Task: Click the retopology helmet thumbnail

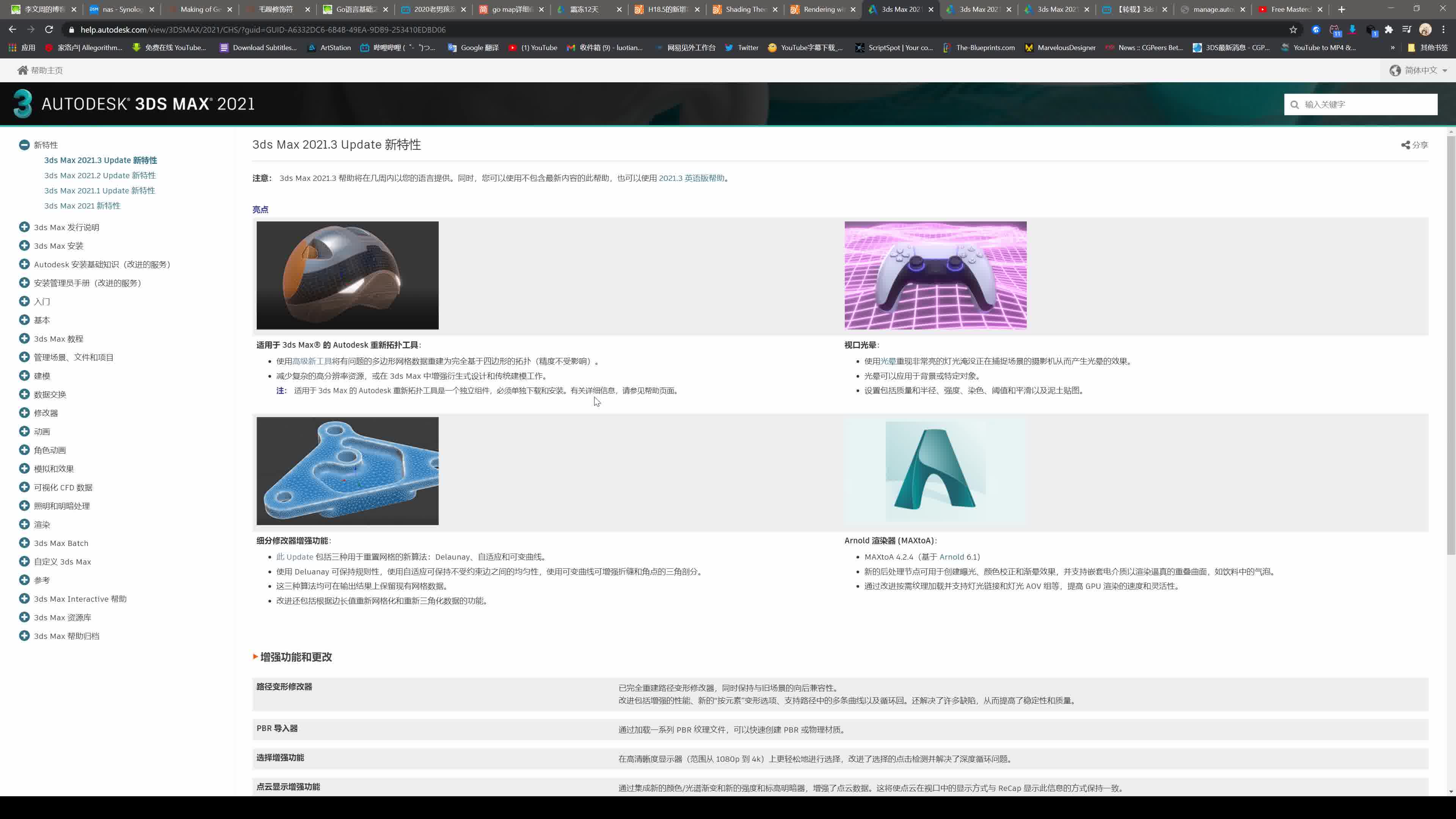Action: tap(348, 276)
